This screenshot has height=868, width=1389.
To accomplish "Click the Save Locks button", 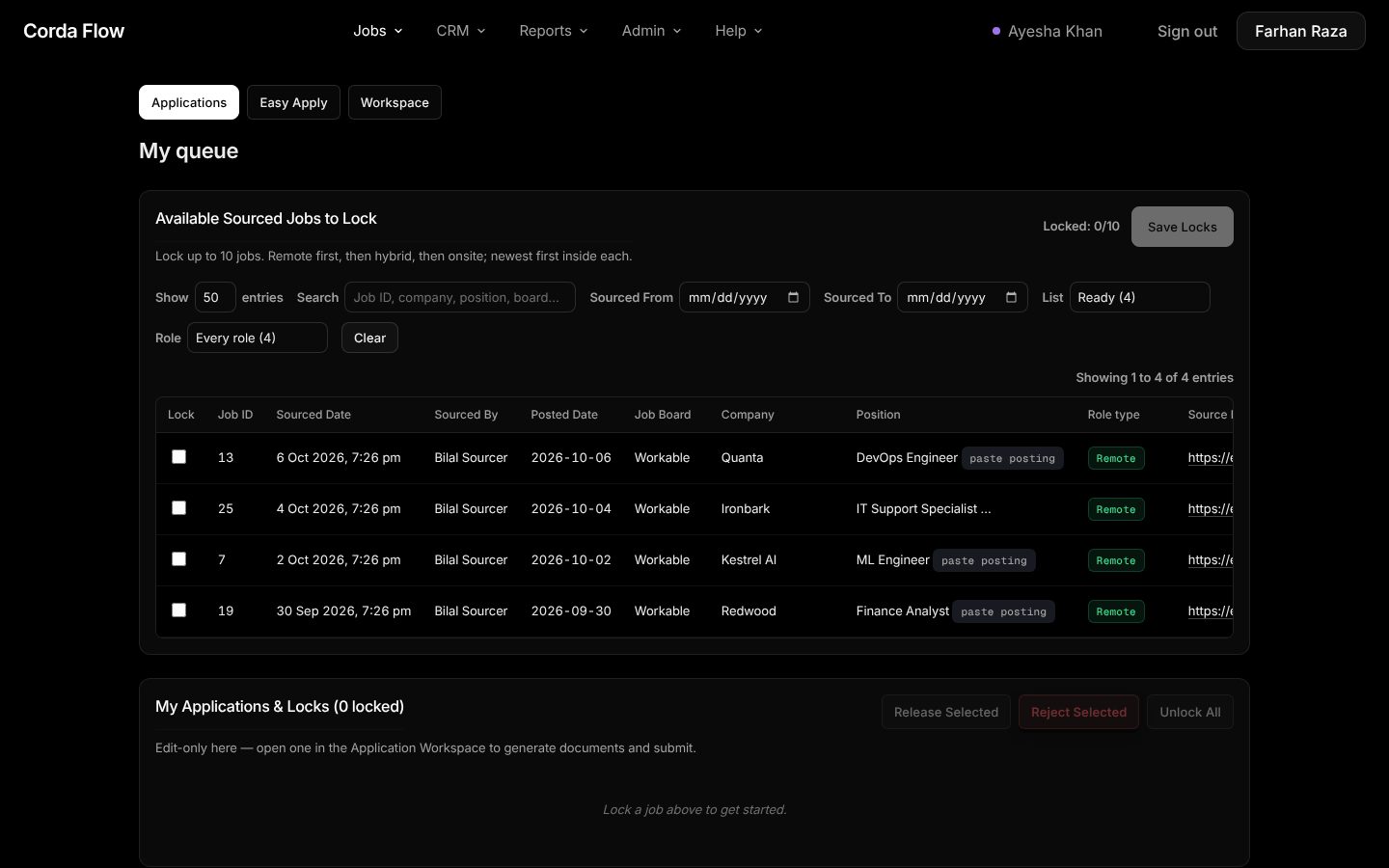I will [x=1182, y=227].
